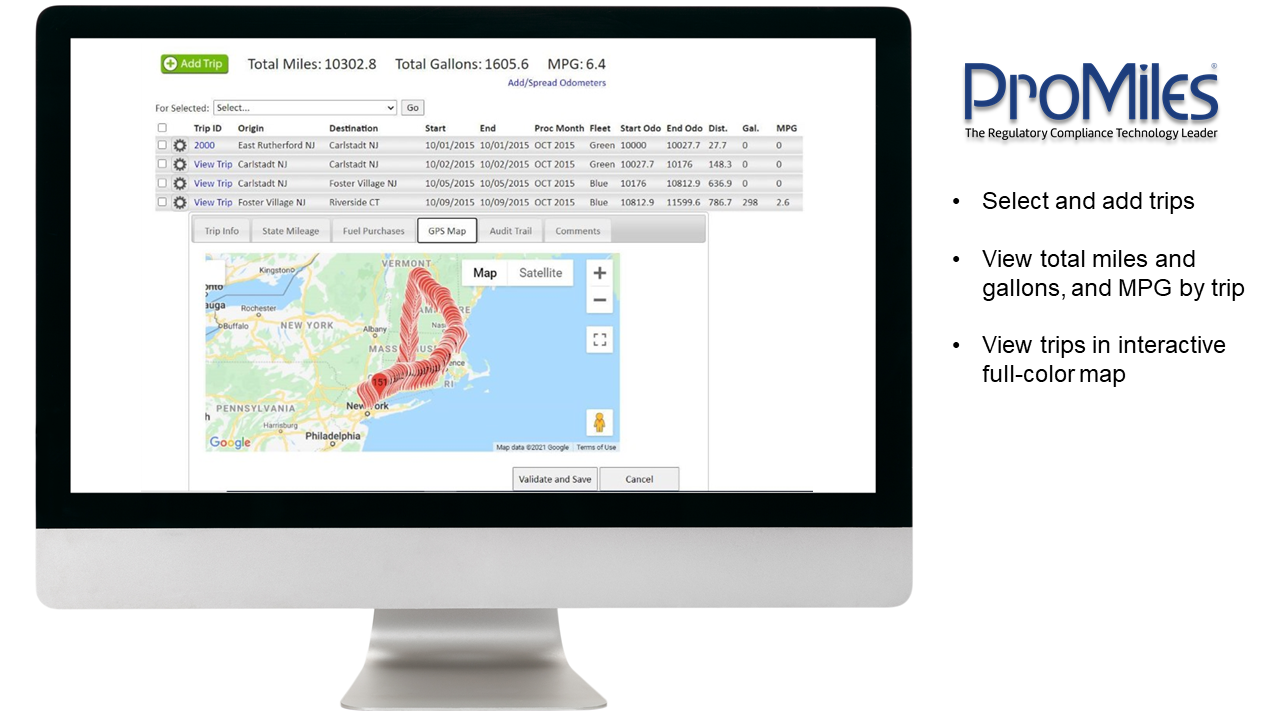Open the Audit Trail tab
The width and height of the screenshot is (1280, 720).
[x=510, y=231]
